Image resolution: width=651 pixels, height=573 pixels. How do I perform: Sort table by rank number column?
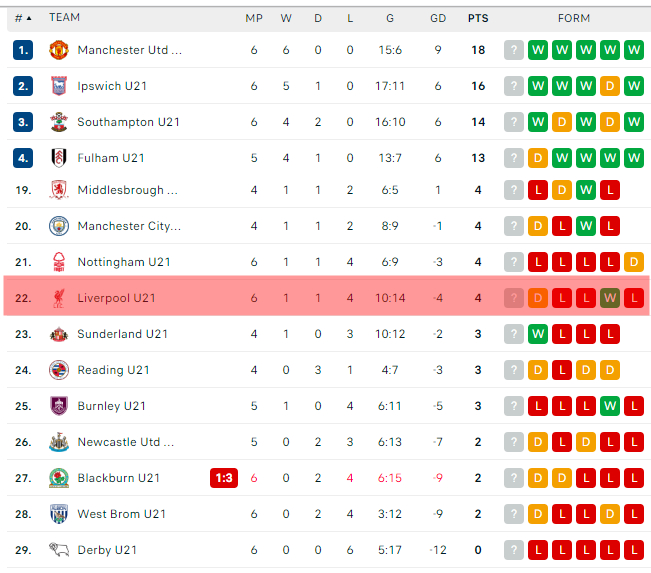tap(23, 18)
